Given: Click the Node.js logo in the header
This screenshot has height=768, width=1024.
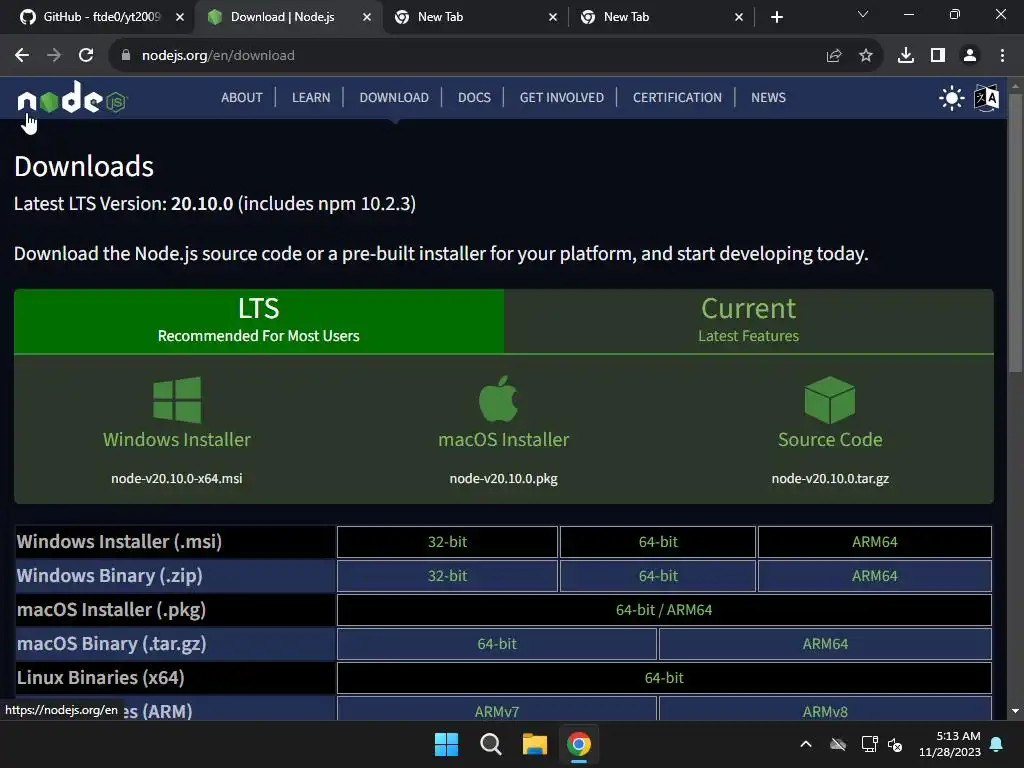Looking at the screenshot, I should coord(72,98).
